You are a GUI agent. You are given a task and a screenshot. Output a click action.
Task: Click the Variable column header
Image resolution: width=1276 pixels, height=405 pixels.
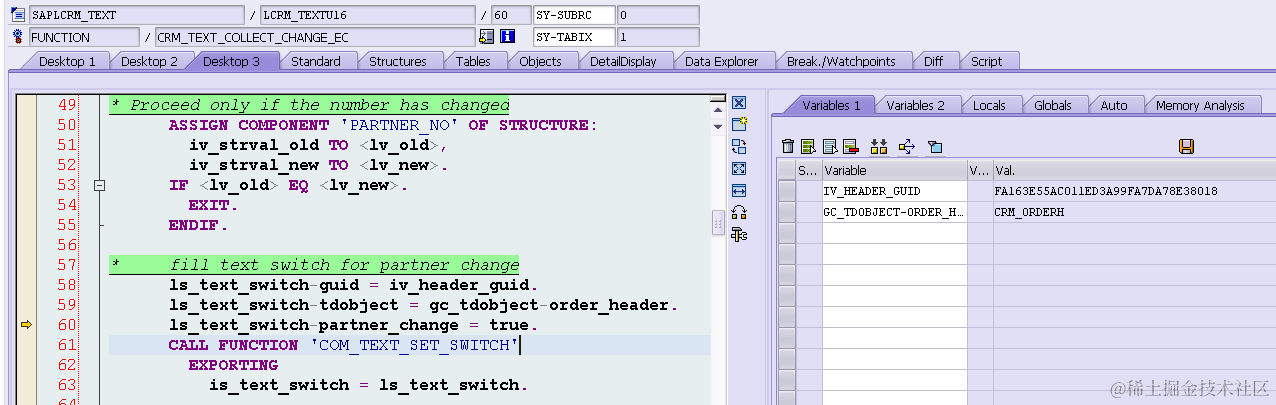894,171
